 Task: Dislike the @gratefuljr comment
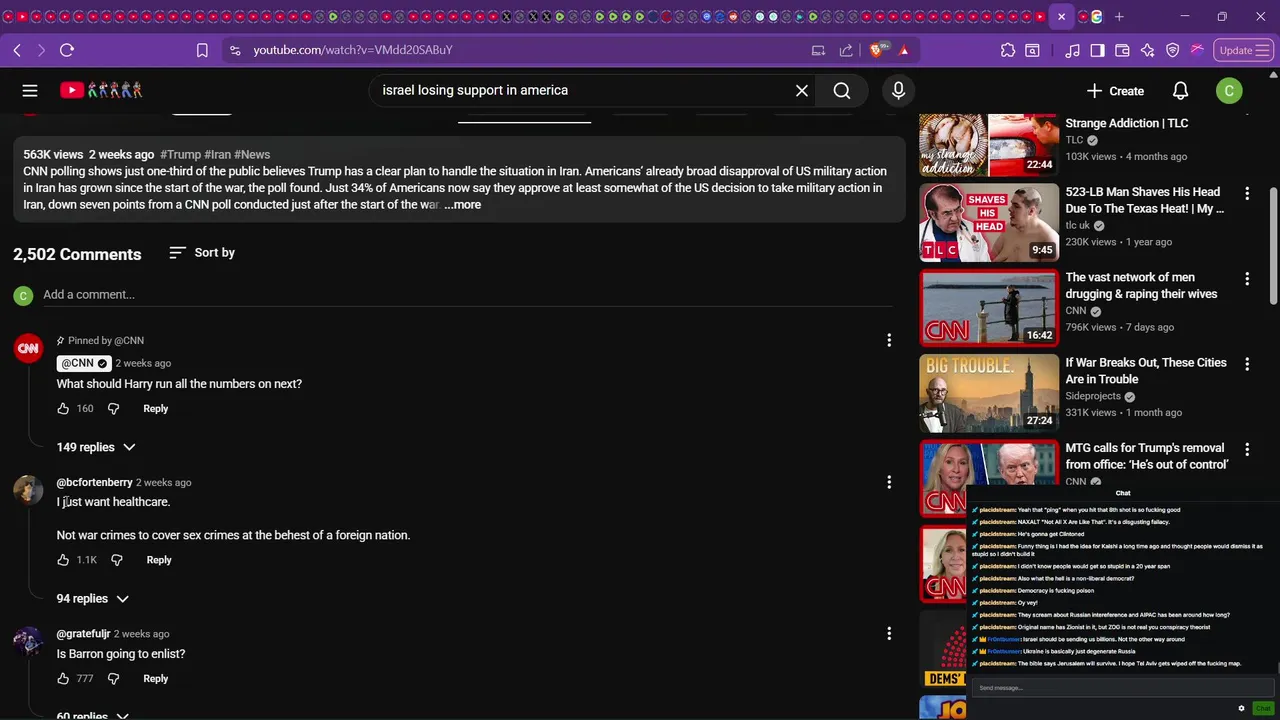113,678
